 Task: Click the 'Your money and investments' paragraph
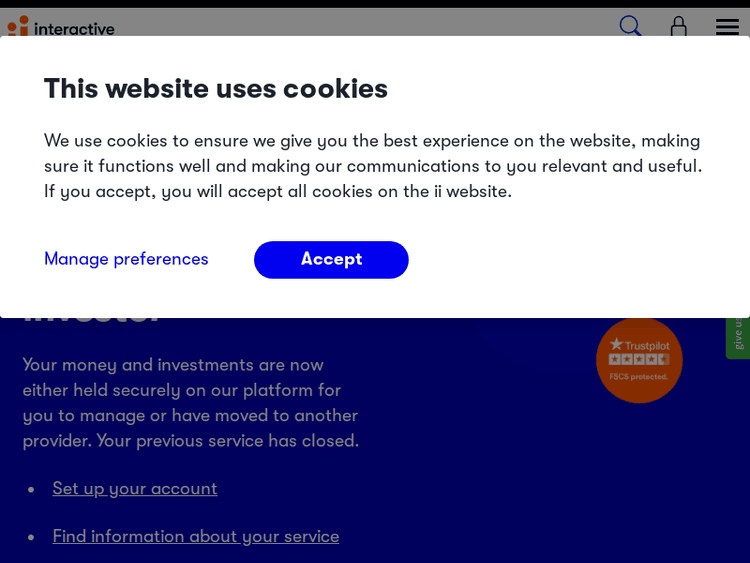[190, 402]
